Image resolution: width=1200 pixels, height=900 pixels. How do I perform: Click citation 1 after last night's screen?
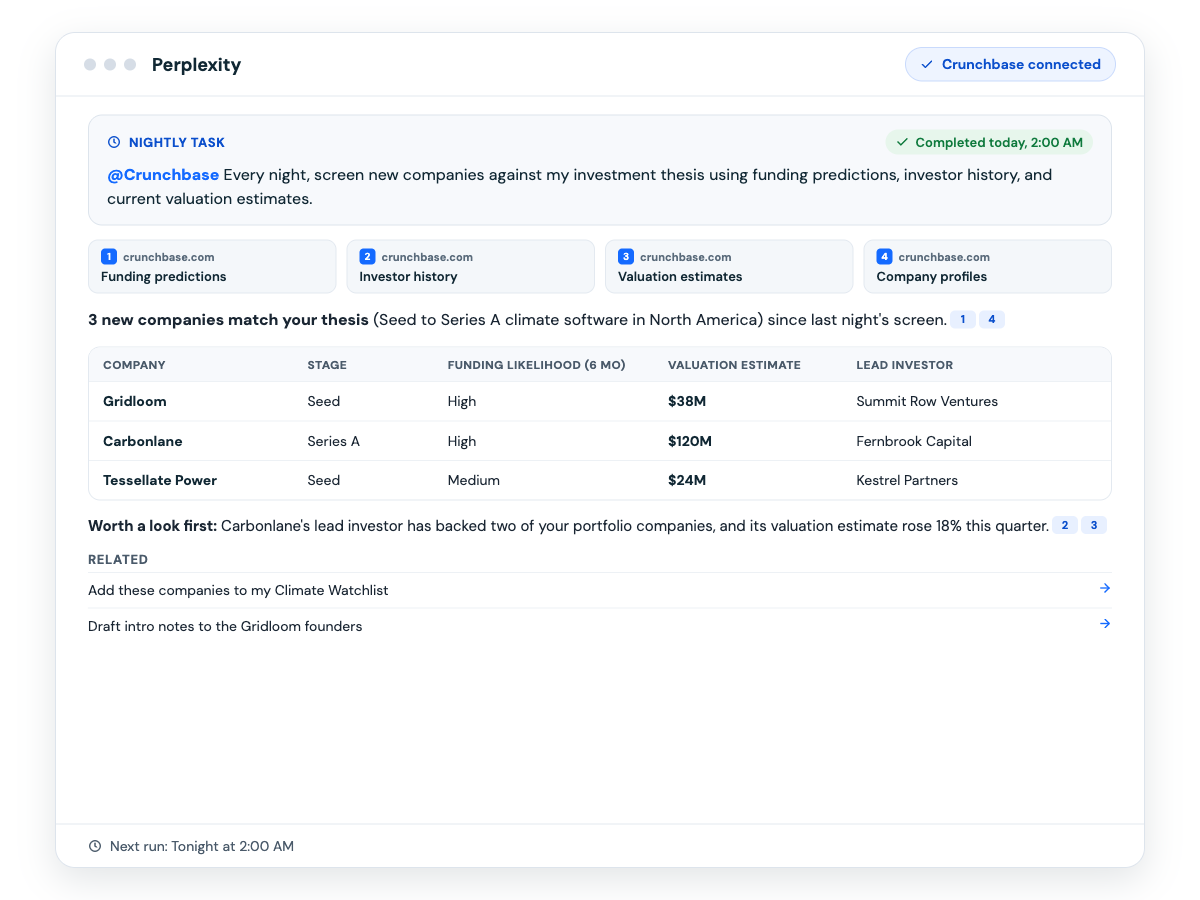pos(963,320)
